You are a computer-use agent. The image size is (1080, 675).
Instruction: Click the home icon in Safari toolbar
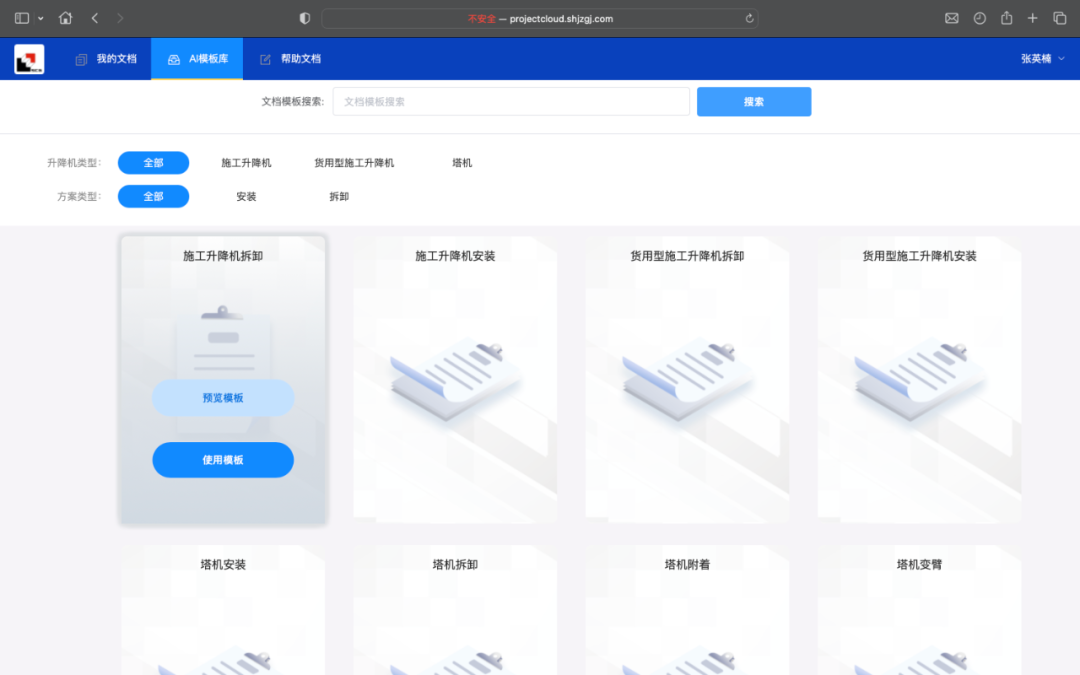(66, 18)
